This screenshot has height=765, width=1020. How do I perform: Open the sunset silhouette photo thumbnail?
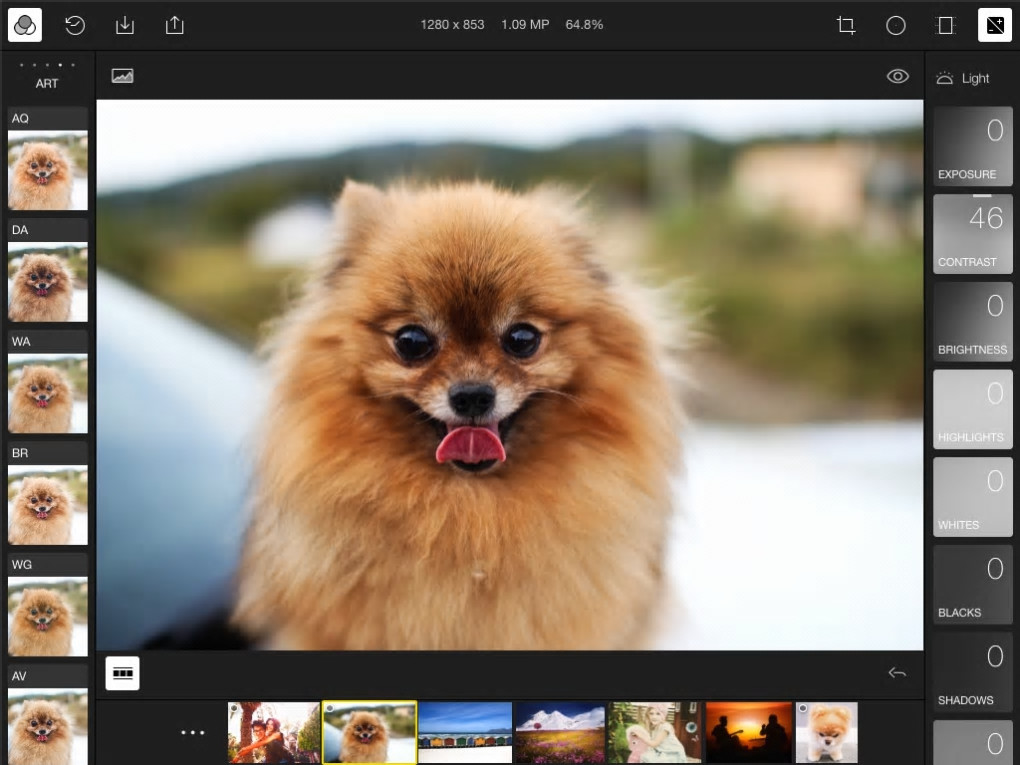point(749,732)
